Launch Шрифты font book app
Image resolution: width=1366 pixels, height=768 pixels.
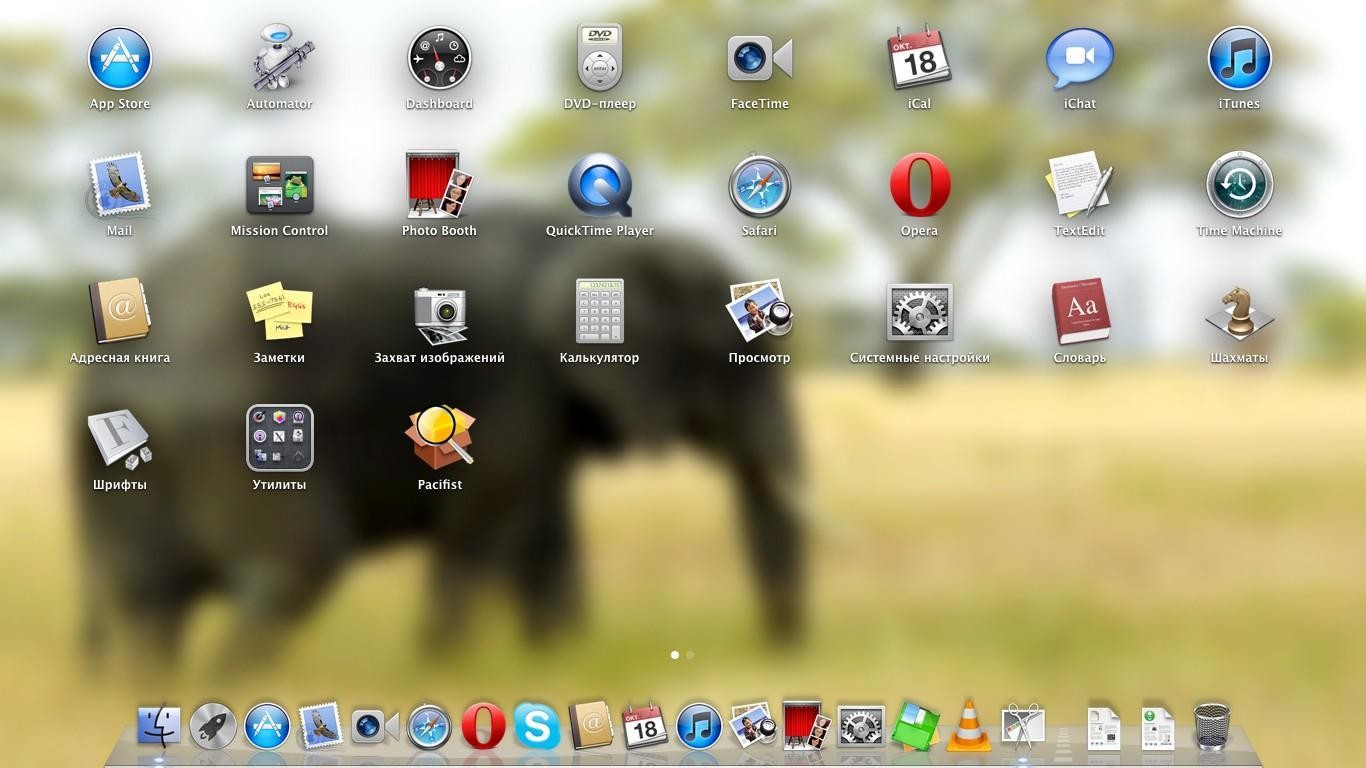coord(120,439)
